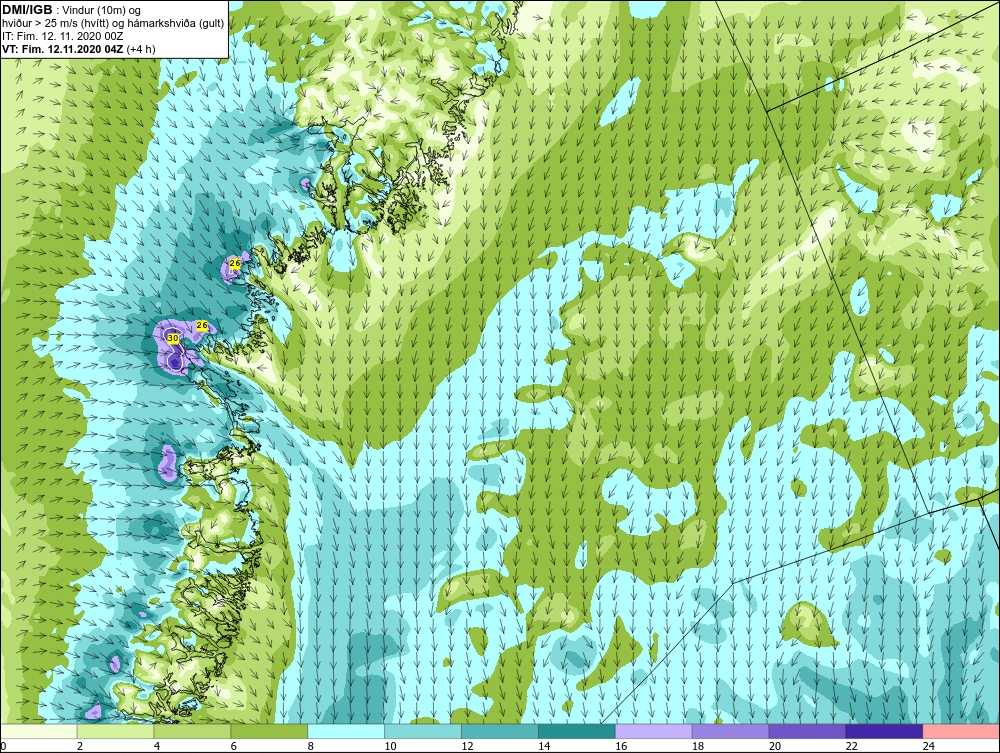Image resolution: width=1000 pixels, height=753 pixels.
Task: Click the legend scale value "18"
Action: coord(698,746)
